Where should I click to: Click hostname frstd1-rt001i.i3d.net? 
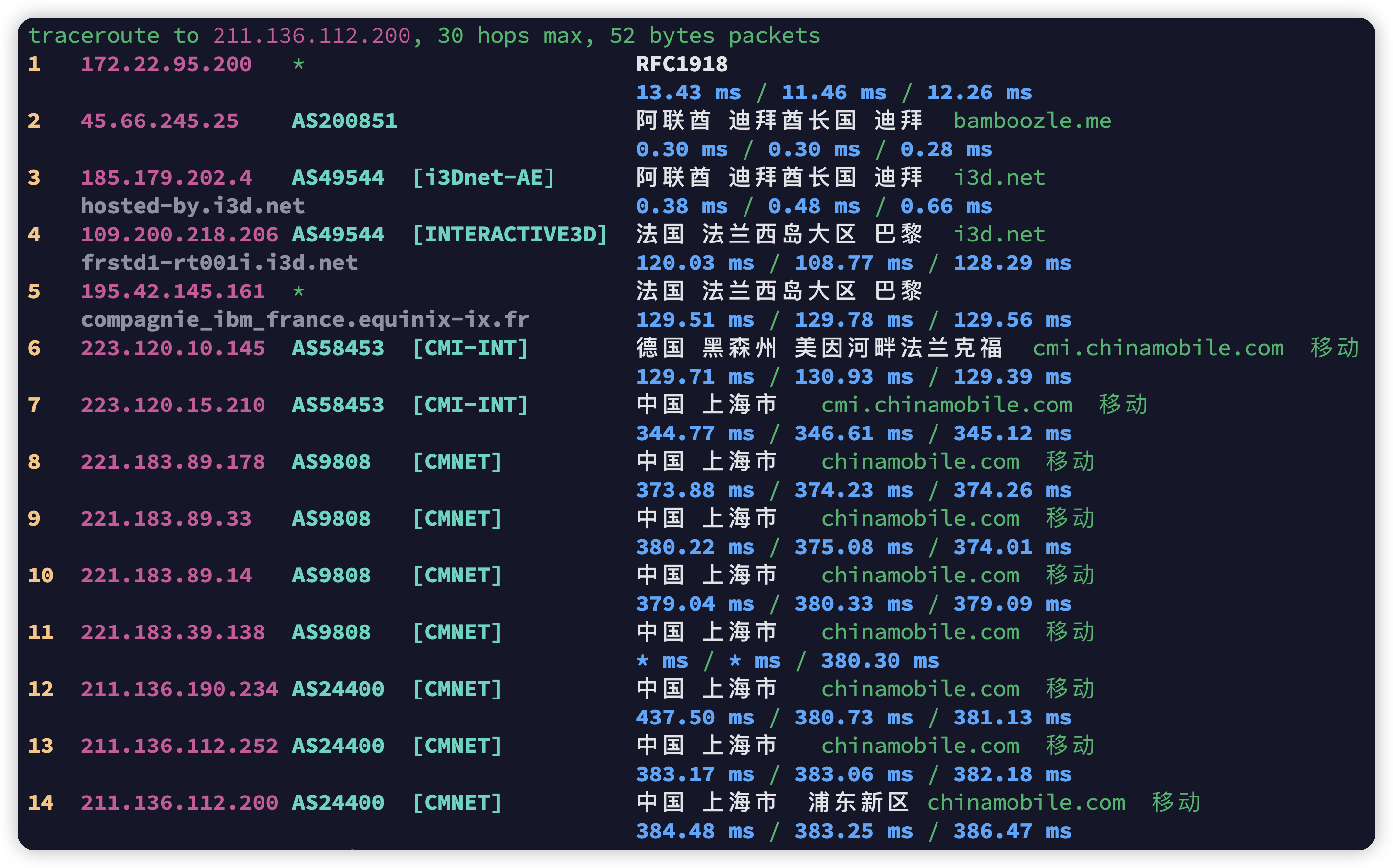pyautogui.click(x=219, y=263)
